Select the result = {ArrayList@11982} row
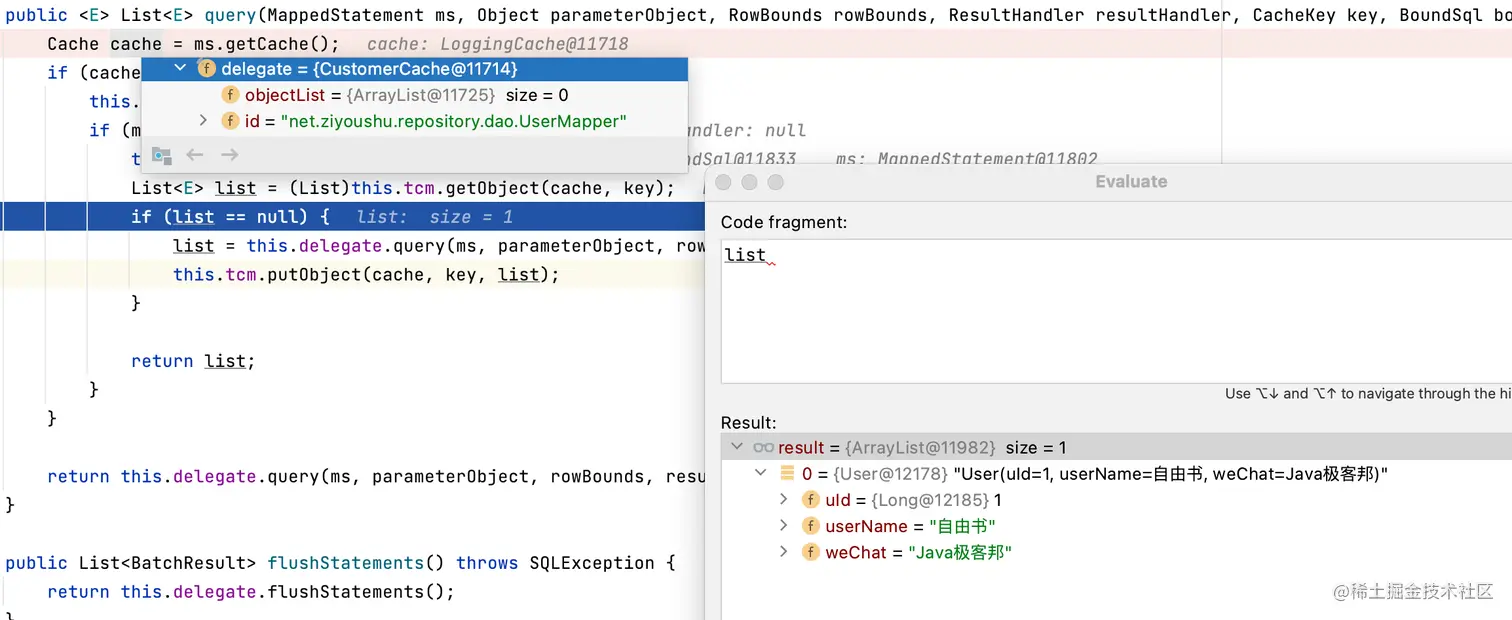This screenshot has height=620, width=1512. [1116, 447]
